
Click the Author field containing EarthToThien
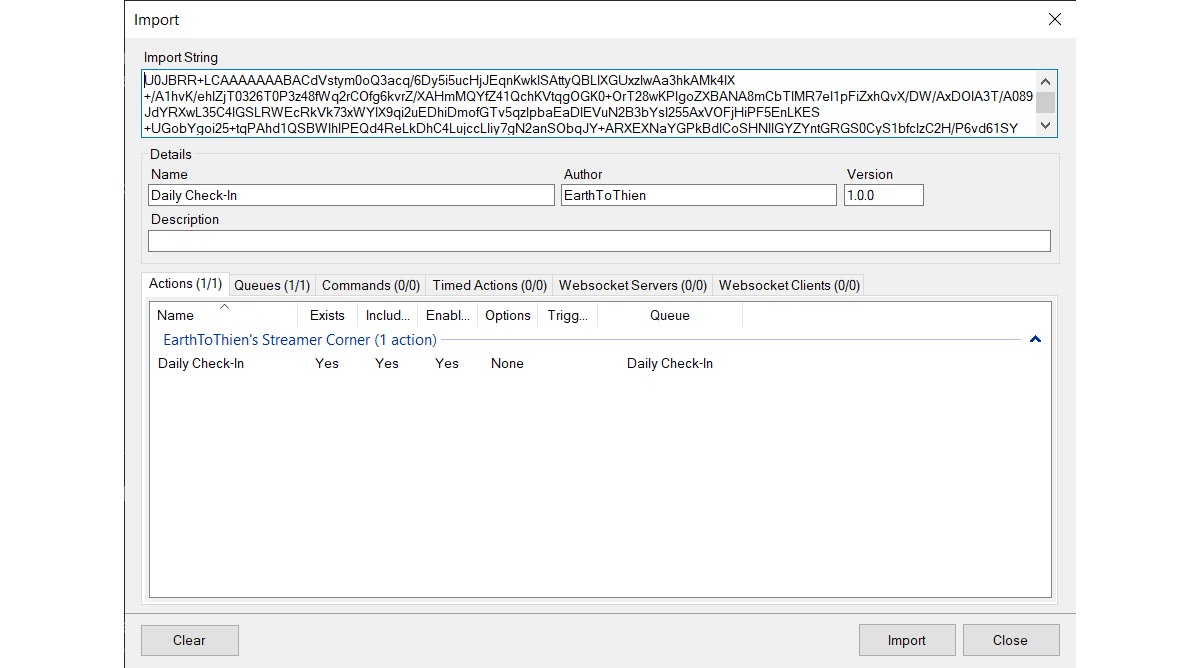pyautogui.click(x=698, y=195)
